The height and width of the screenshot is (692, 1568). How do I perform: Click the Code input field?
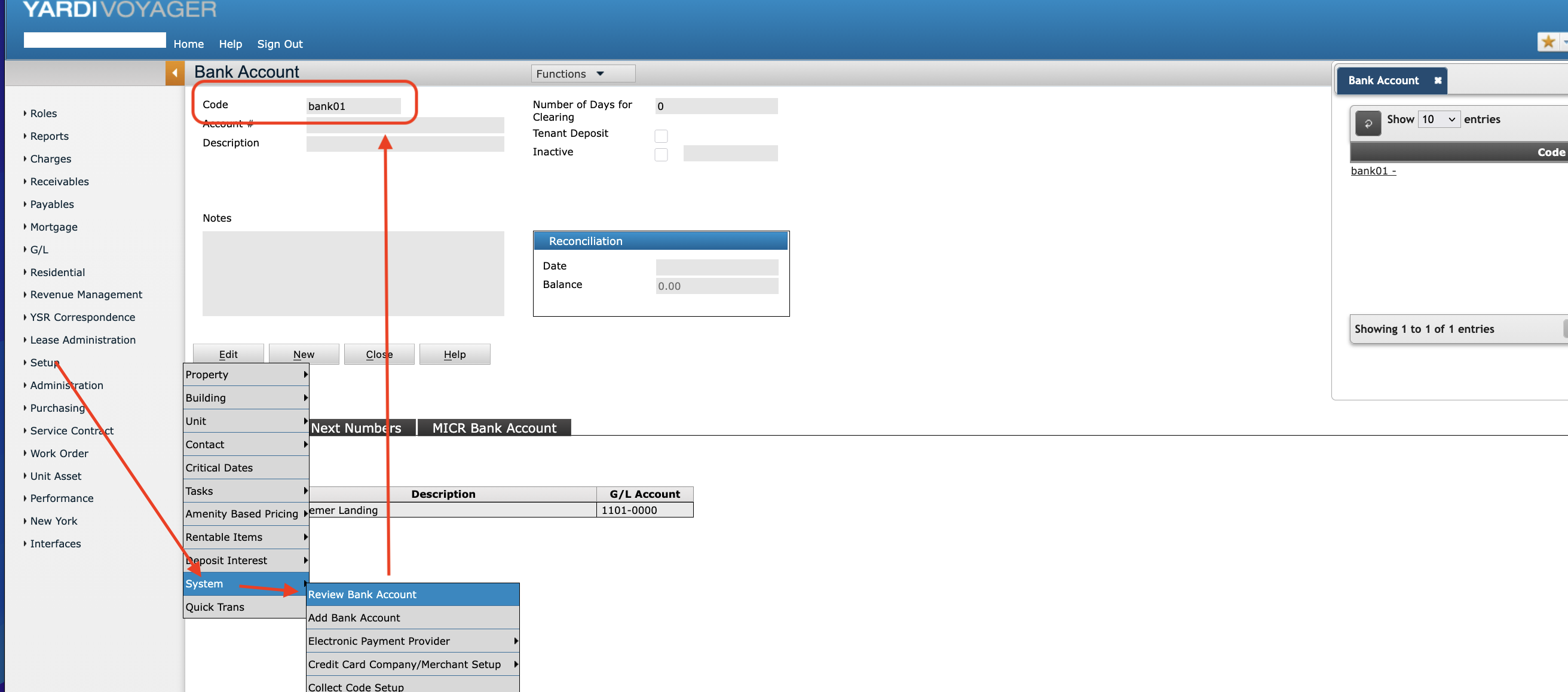coord(354,106)
